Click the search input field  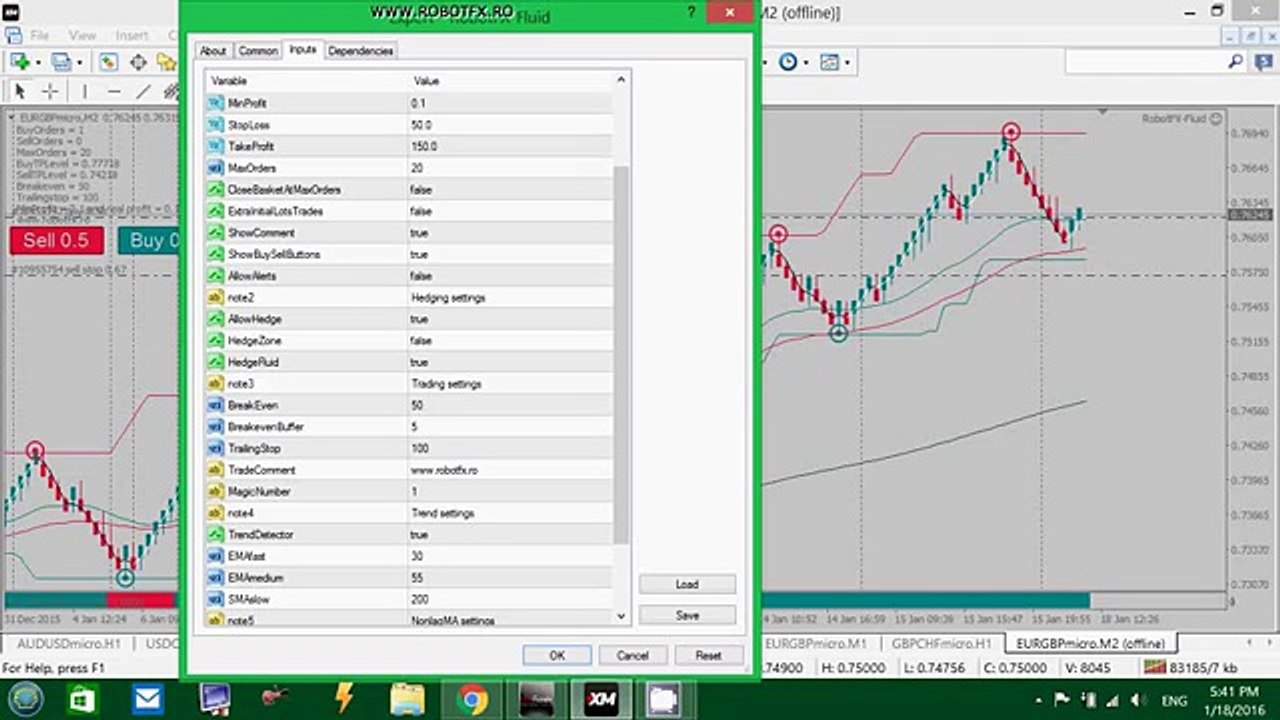1145,62
